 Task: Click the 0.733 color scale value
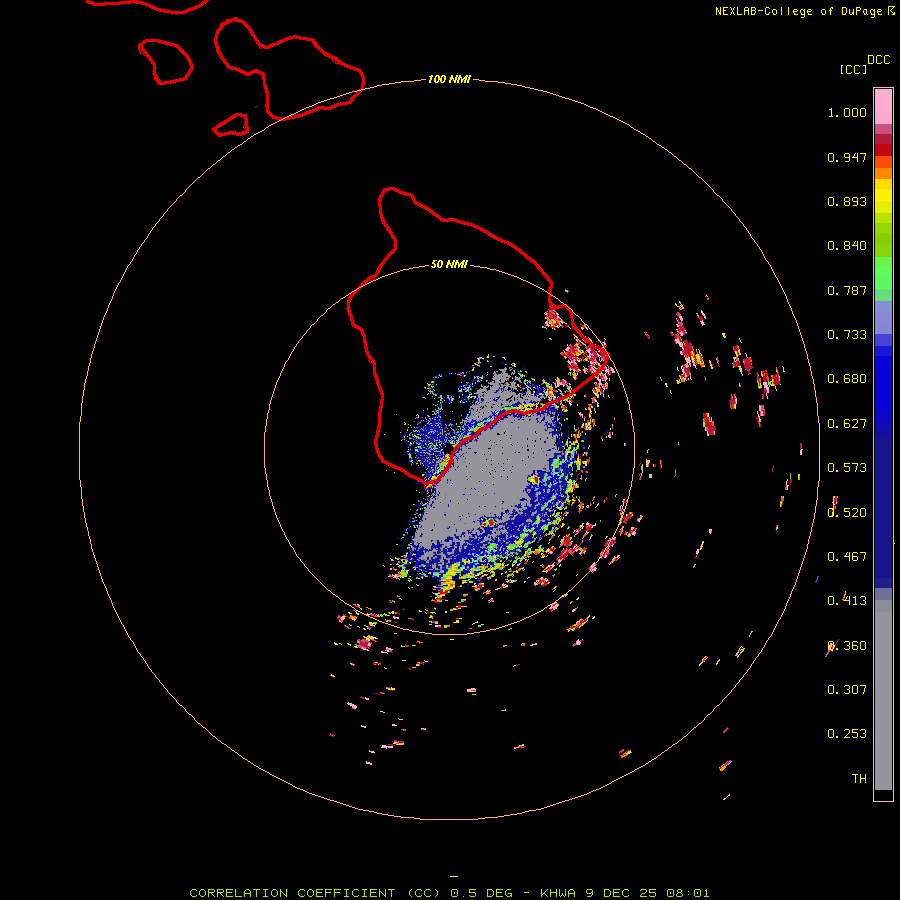point(847,335)
